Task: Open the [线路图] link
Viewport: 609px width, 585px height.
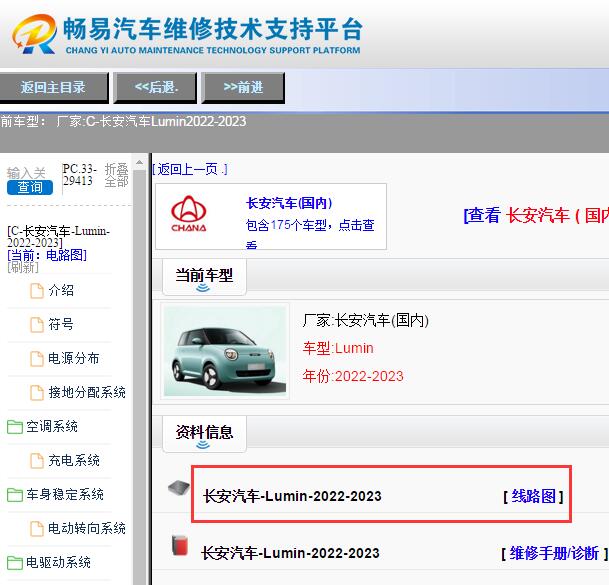Action: click(533, 496)
